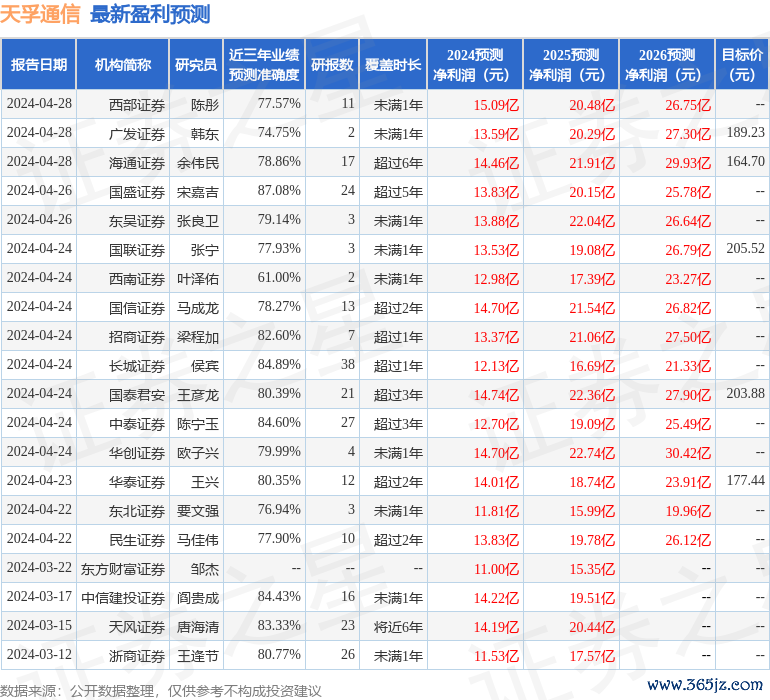The width and height of the screenshot is (770, 700).
Task: Click the 177.44 target price
Action: click(x=745, y=480)
